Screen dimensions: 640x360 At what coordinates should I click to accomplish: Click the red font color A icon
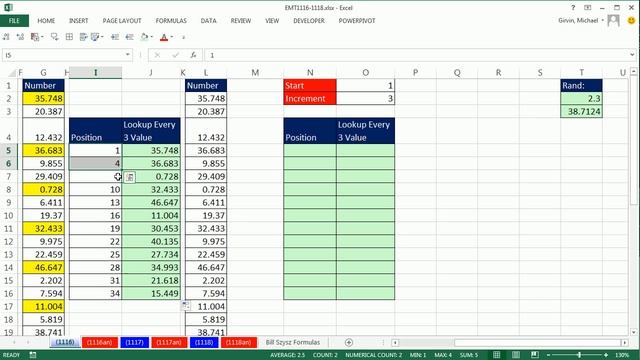pos(164,37)
